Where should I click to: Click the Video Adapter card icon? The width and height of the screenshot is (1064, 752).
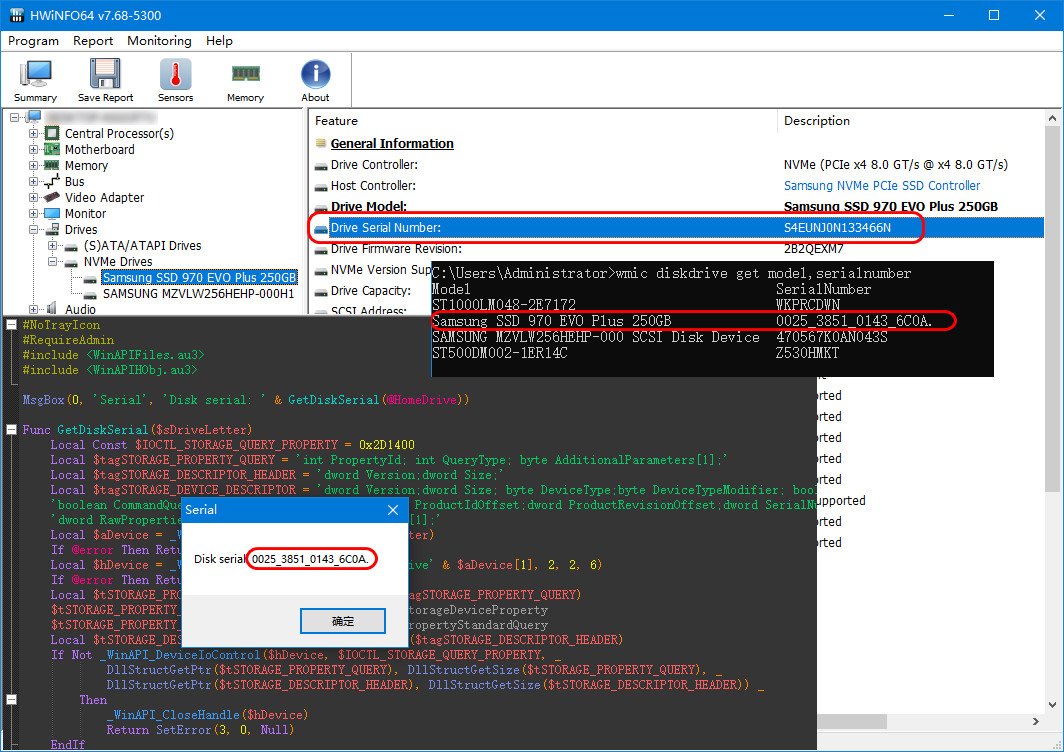pos(52,198)
